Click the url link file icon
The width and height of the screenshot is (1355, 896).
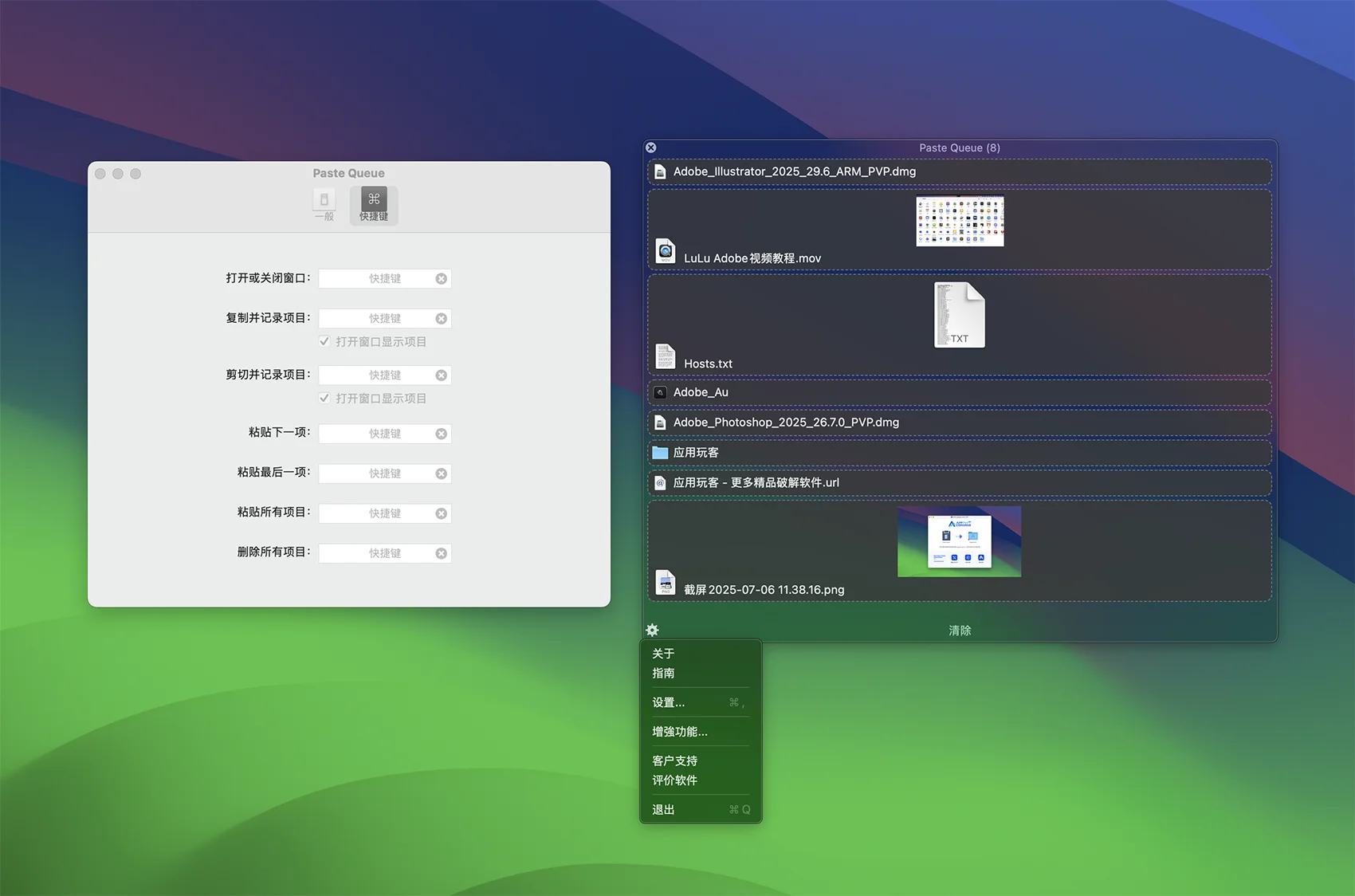click(x=660, y=483)
